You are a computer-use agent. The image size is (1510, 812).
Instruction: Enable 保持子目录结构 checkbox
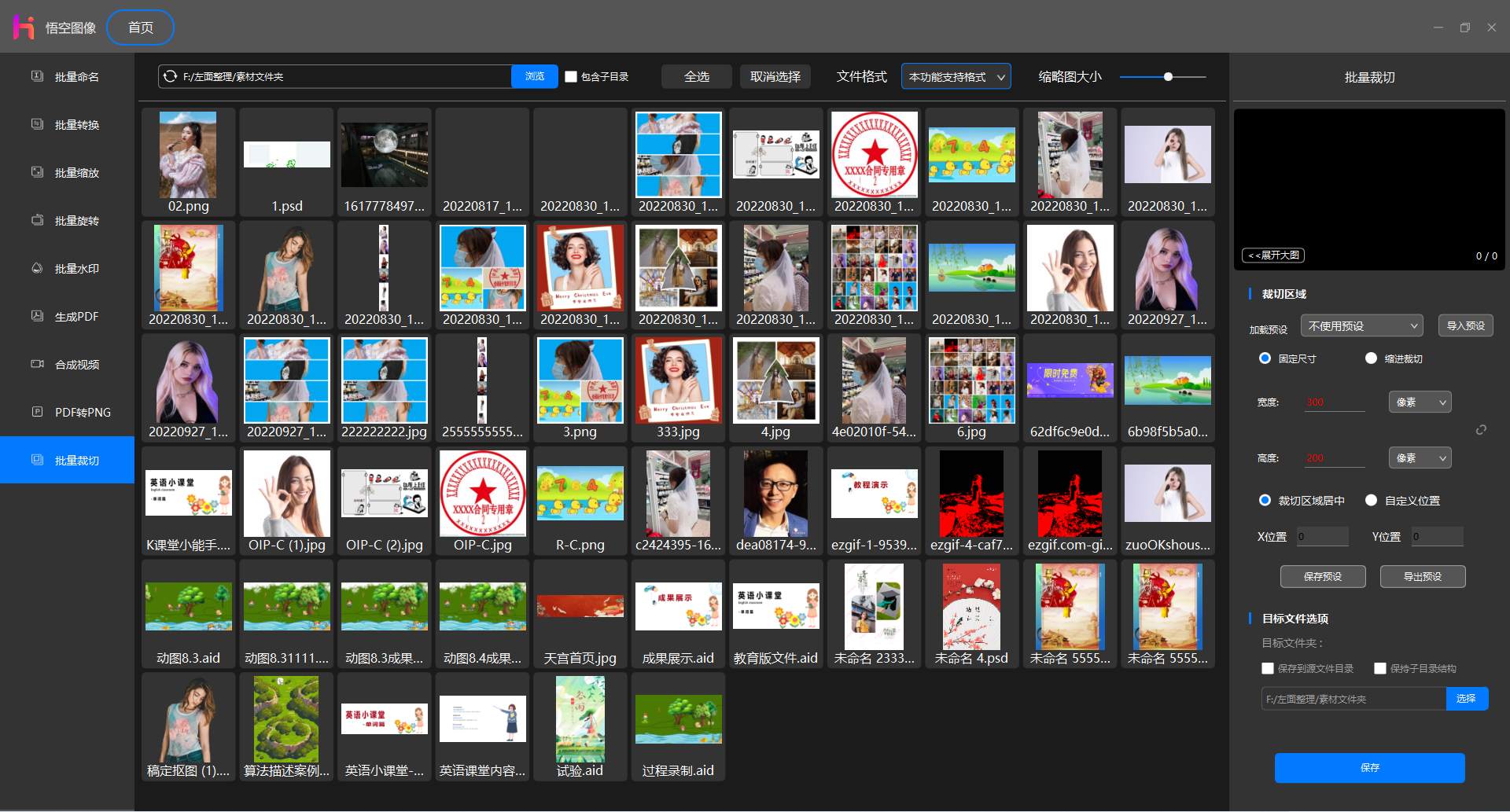pyautogui.click(x=1379, y=669)
